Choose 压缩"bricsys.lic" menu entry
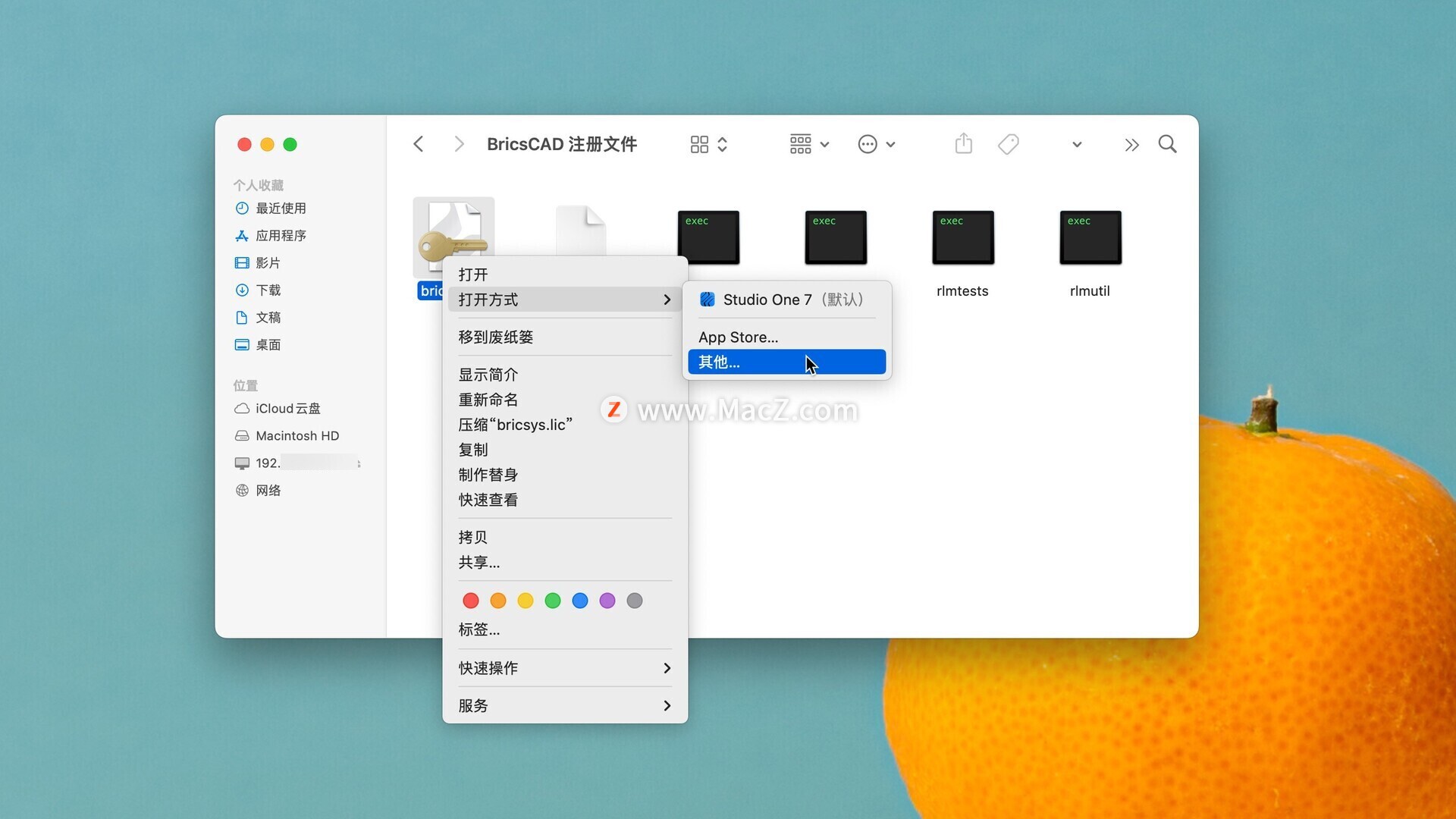Screen dimensions: 1456x819 pos(565,425)
